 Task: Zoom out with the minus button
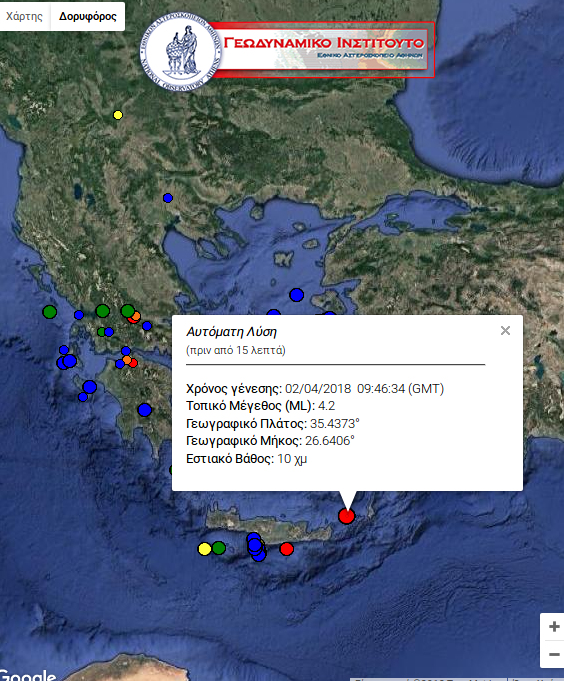click(x=554, y=654)
